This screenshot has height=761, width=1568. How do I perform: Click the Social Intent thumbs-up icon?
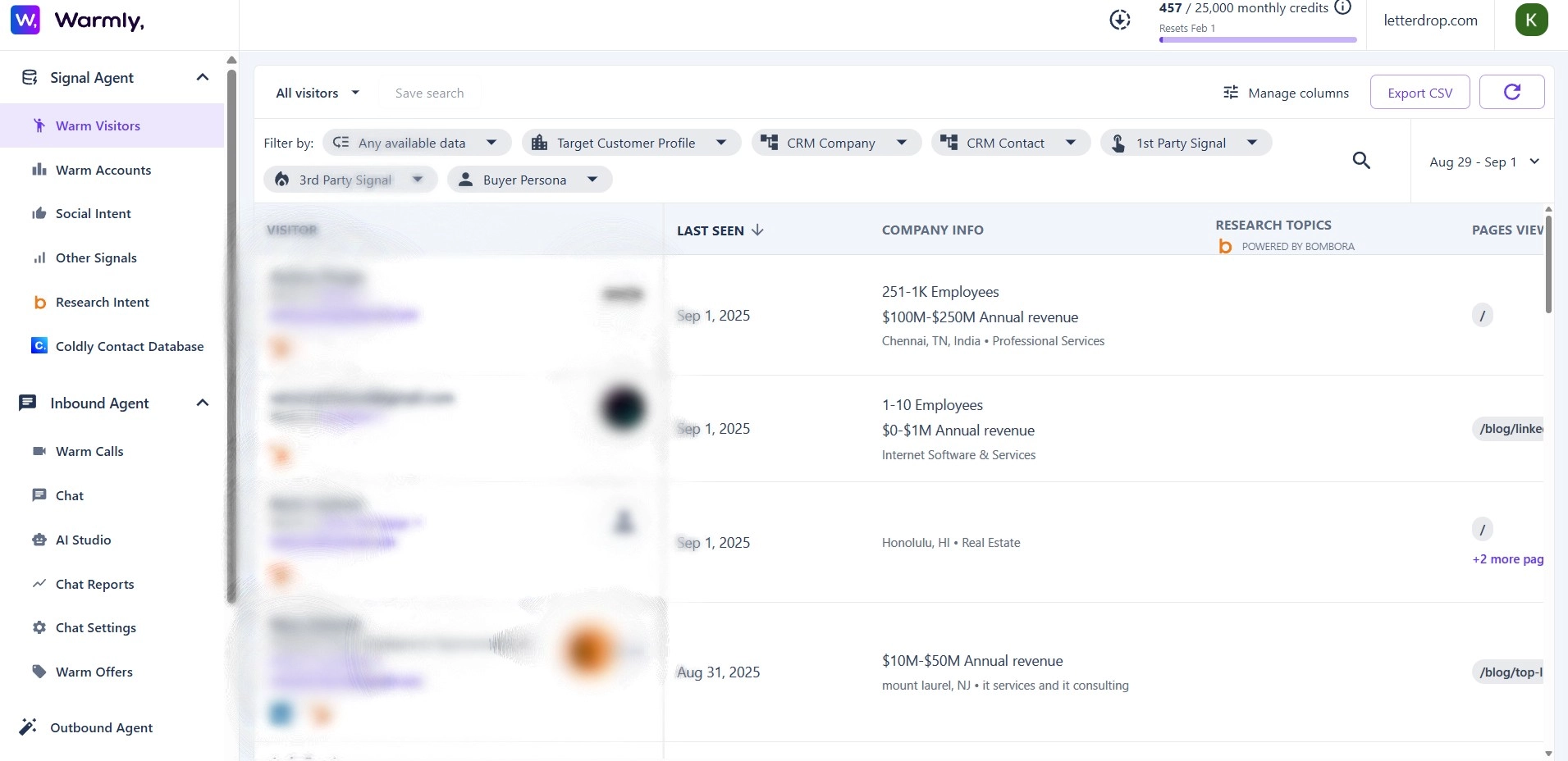pos(39,213)
